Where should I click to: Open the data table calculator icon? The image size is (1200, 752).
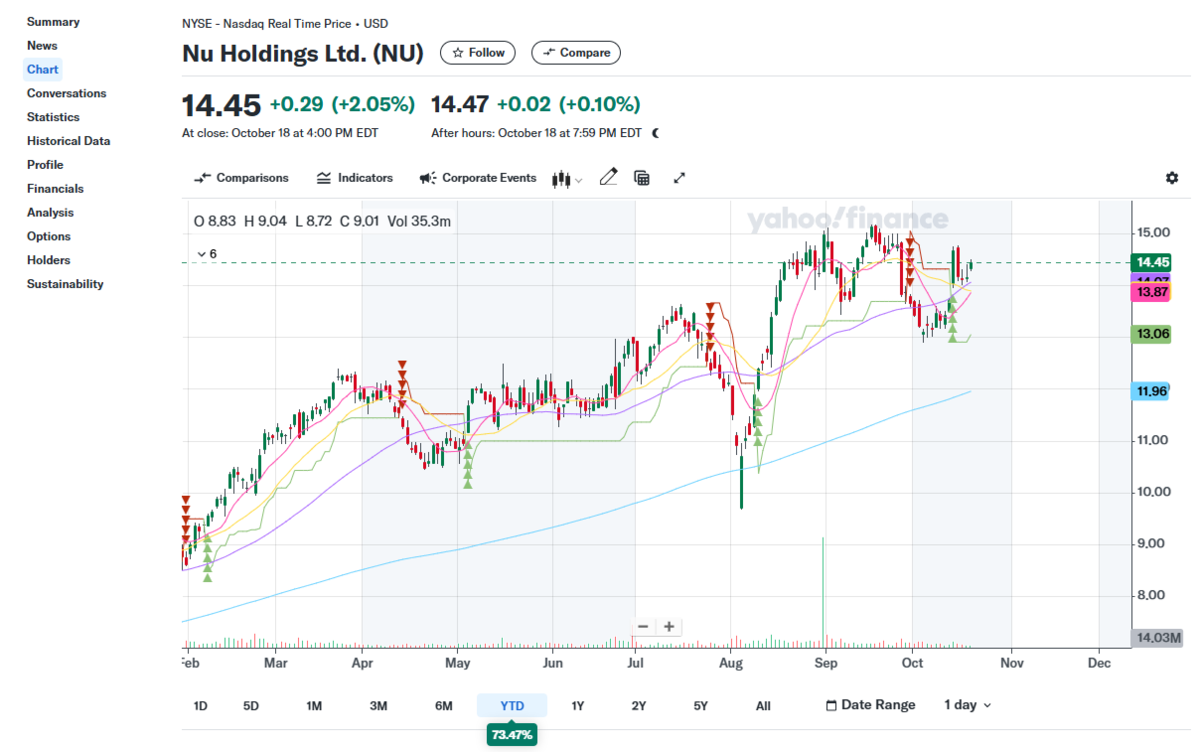[642, 178]
